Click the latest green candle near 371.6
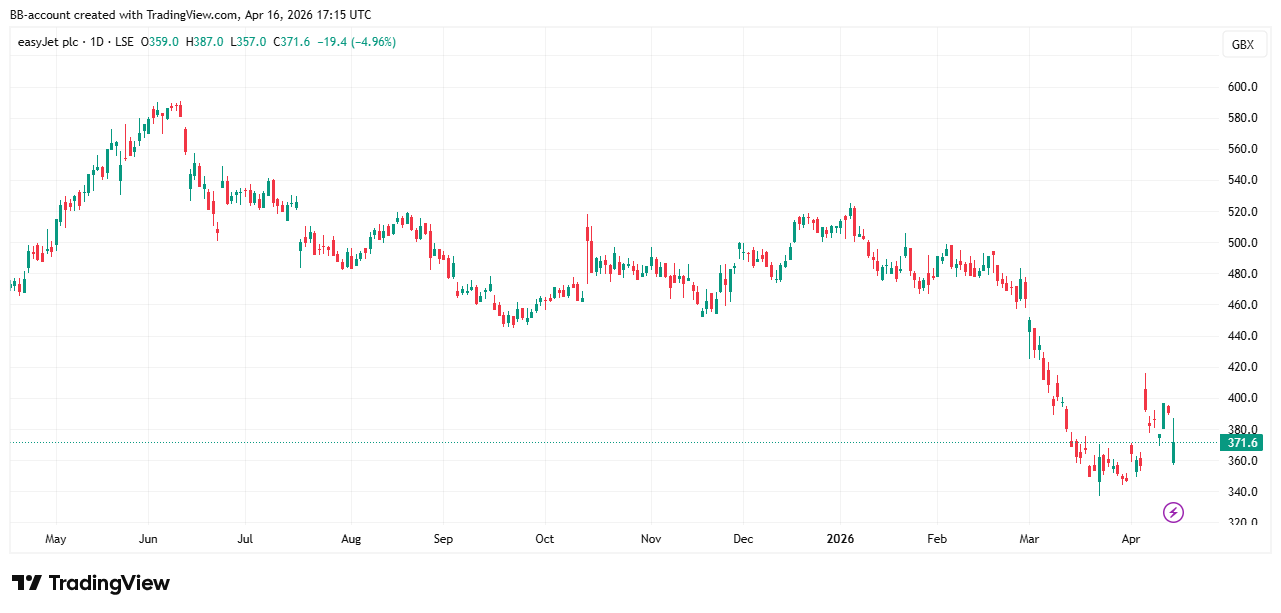 click(1173, 452)
